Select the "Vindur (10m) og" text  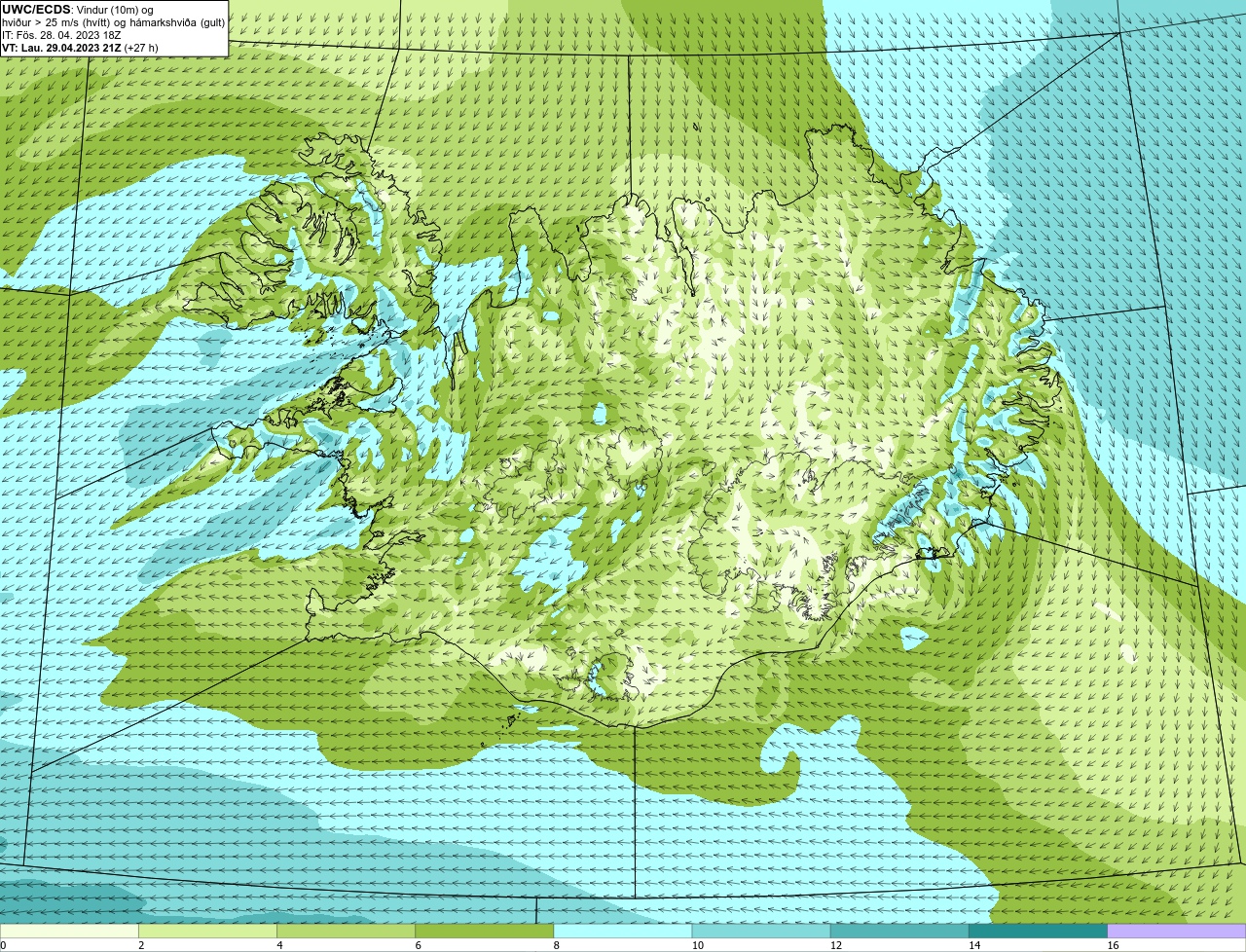click(114, 10)
